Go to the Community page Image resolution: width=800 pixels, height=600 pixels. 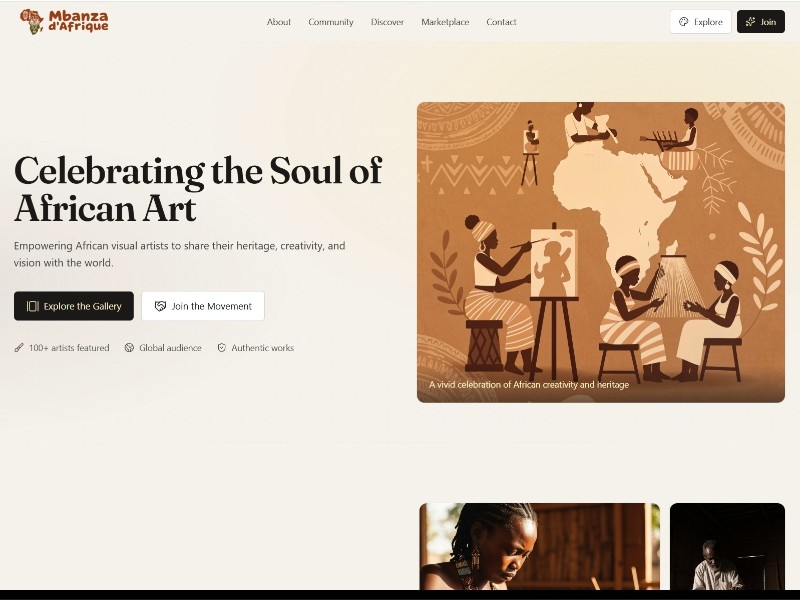coord(331,22)
